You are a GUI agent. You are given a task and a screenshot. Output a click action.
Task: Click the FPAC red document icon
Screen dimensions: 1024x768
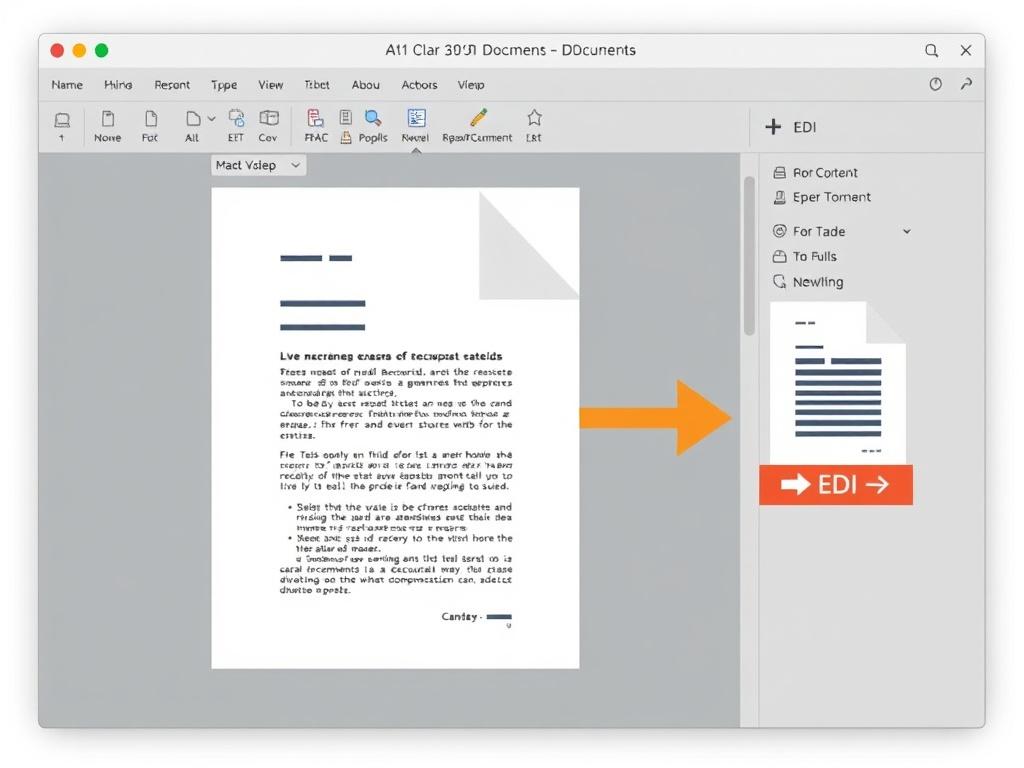(315, 119)
